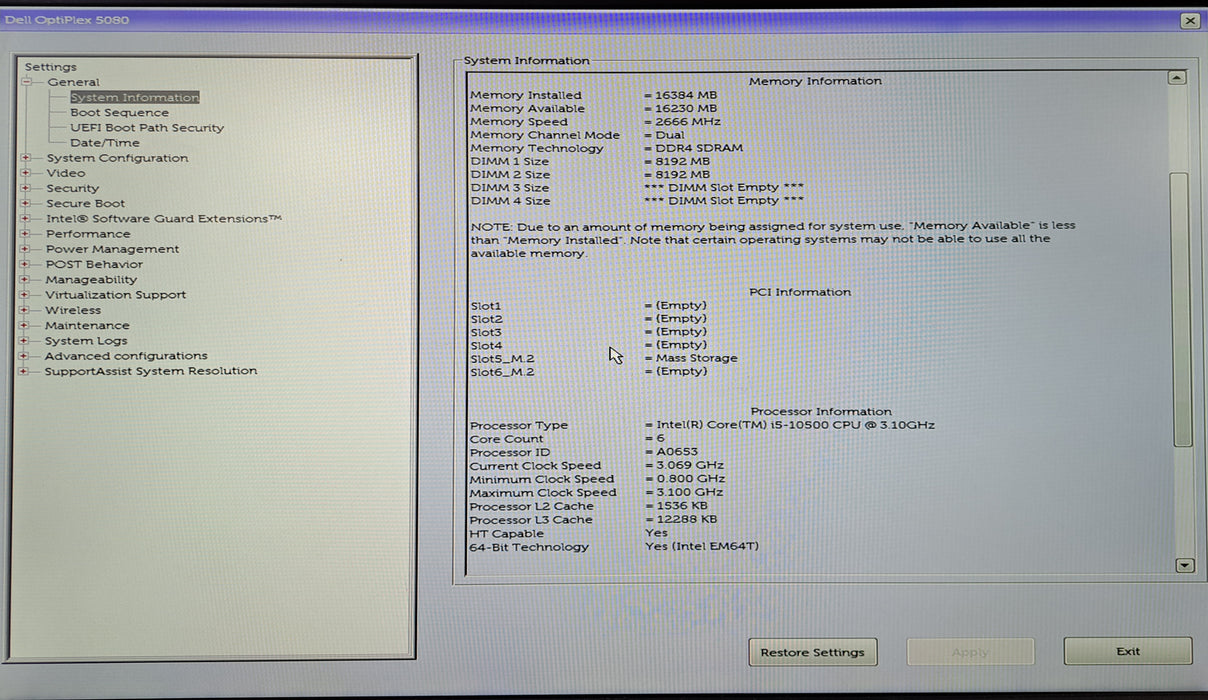Click the Exit button
Screen dimensions: 1208x700
(1127, 651)
